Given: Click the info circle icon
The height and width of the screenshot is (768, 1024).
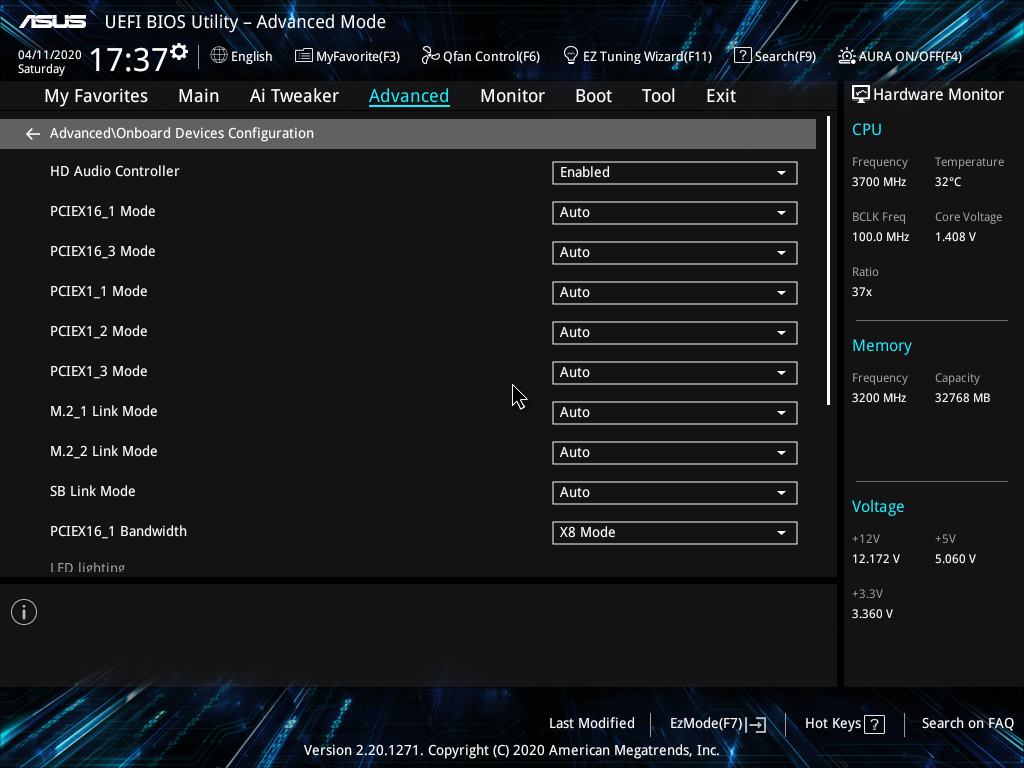Looking at the screenshot, I should point(24,612).
